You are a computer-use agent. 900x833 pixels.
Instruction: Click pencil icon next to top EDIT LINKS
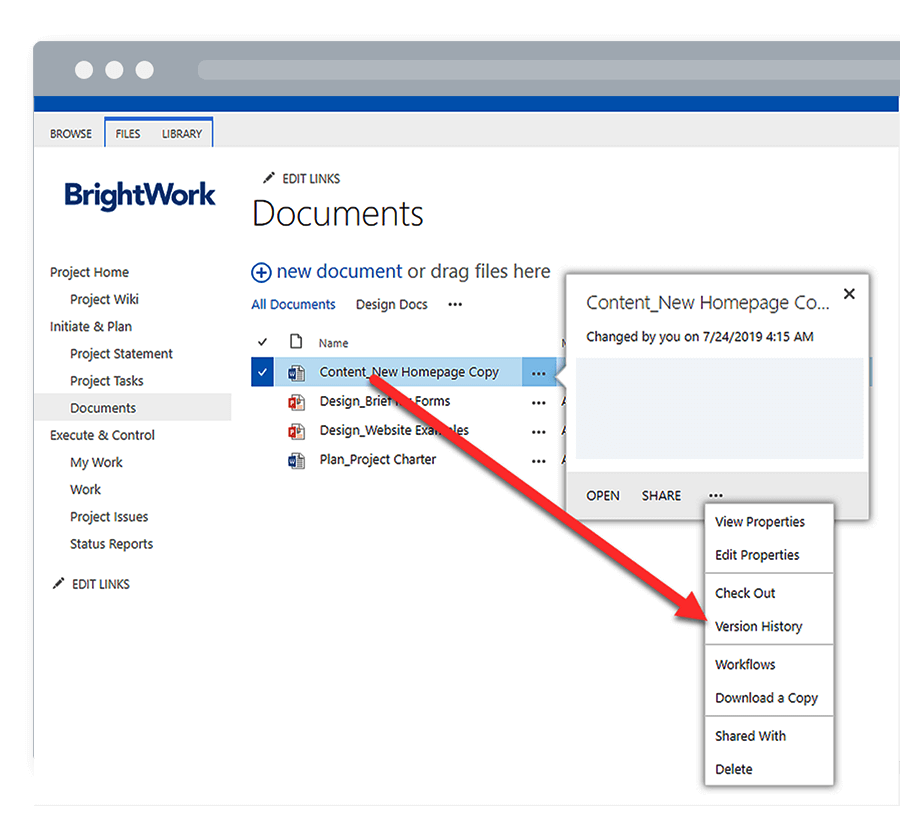click(x=268, y=178)
